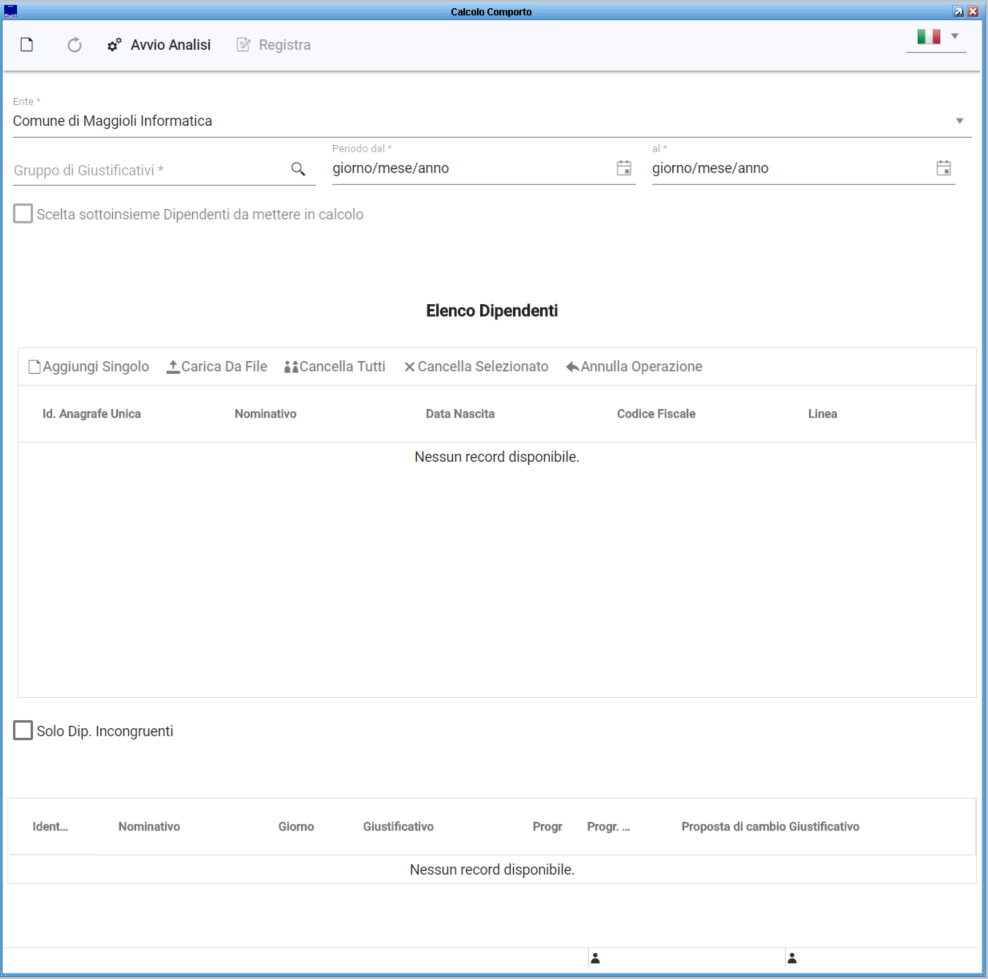988x979 pixels.
Task: Click the Data Nascita column header
Action: 460,414
